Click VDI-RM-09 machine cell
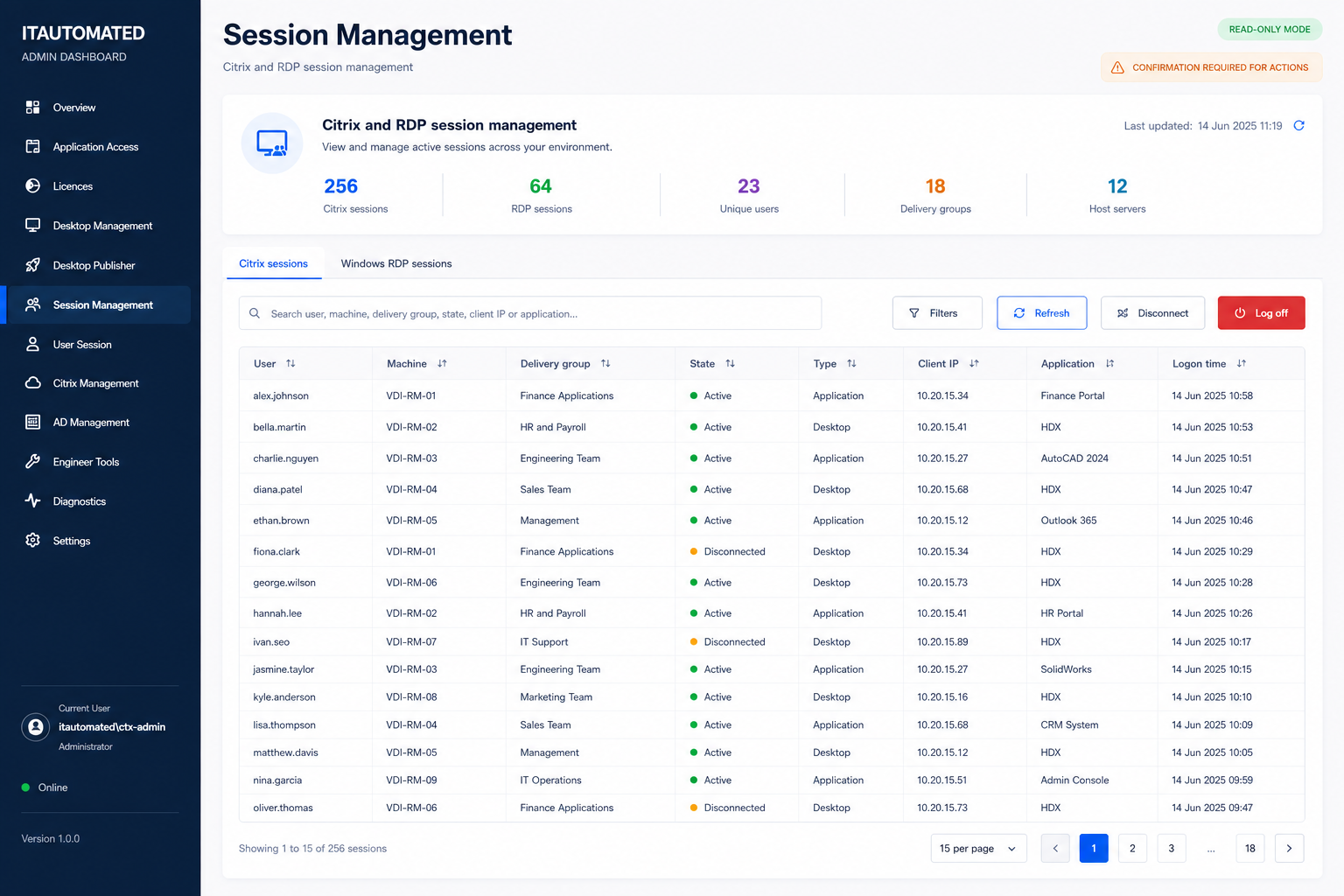This screenshot has width=1344, height=896. click(x=411, y=780)
